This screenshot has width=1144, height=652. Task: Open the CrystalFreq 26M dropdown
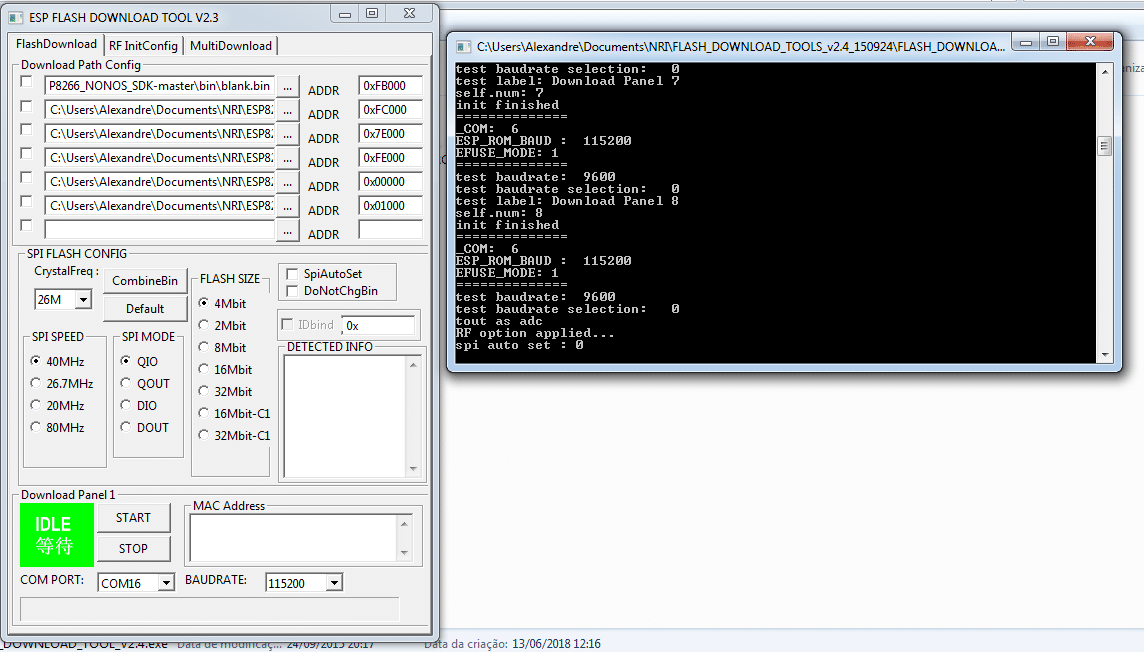click(x=83, y=299)
